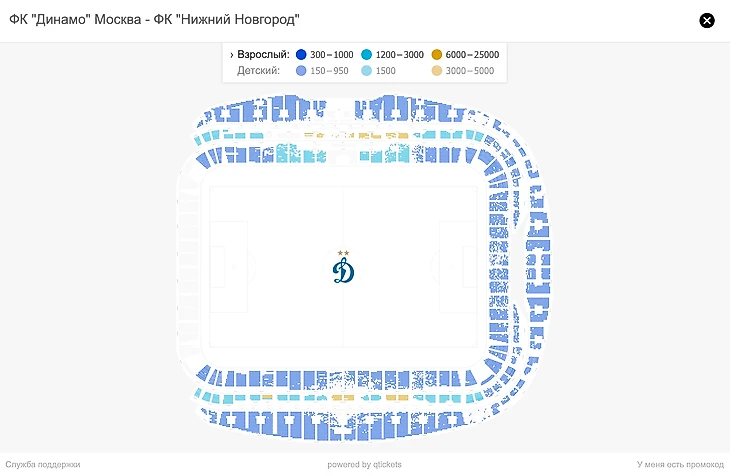
Task: Click gold 6000–25000 price swatch
Action: (x=437, y=54)
